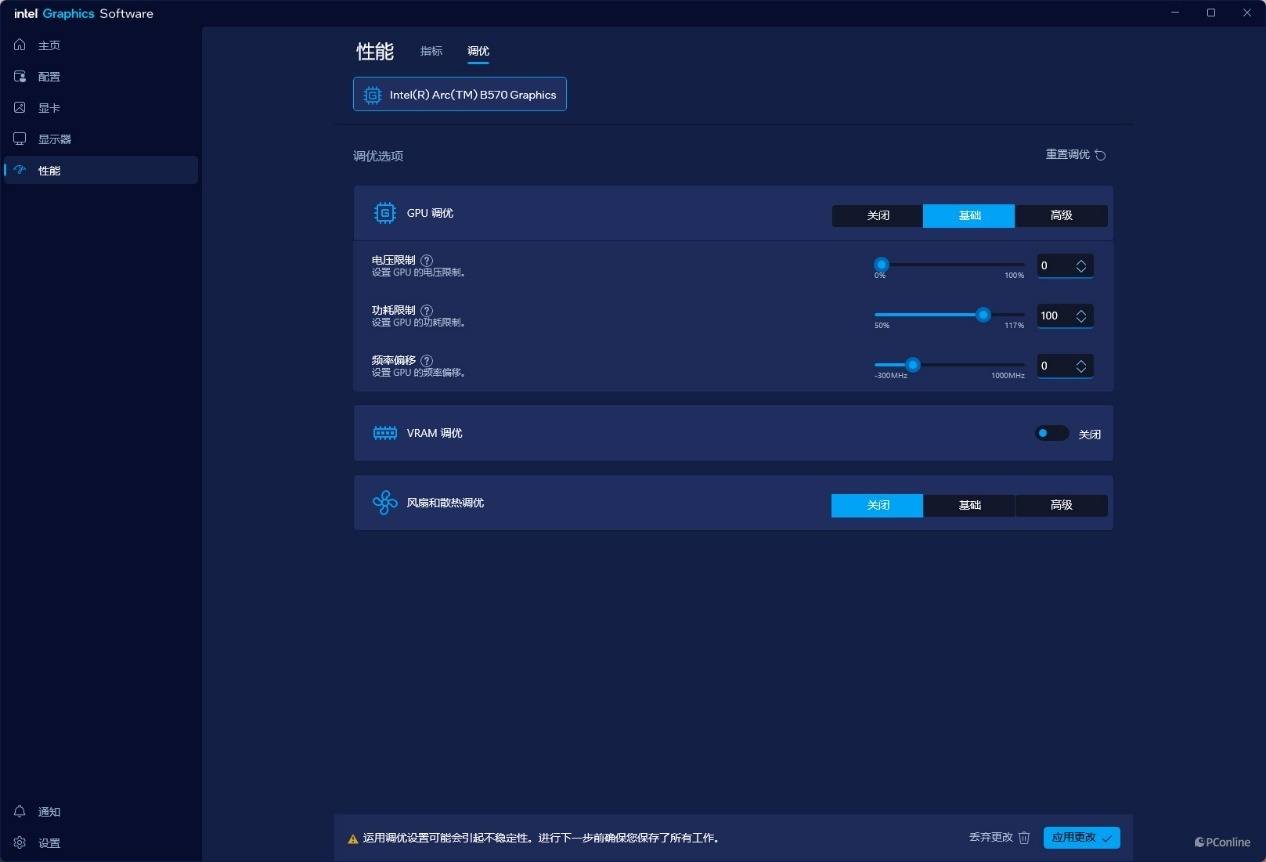Screen dimensions: 1266x862
Task: Open the 显卡 graphics sidebar icon
Action: [x=19, y=108]
